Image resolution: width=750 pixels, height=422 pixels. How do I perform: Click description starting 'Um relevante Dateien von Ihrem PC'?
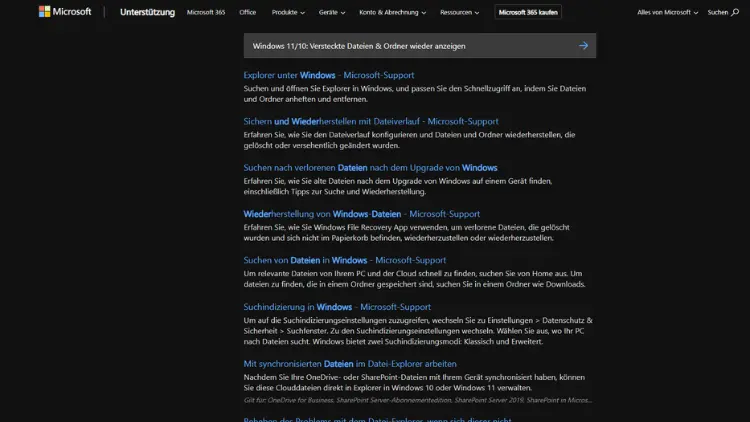coord(414,279)
